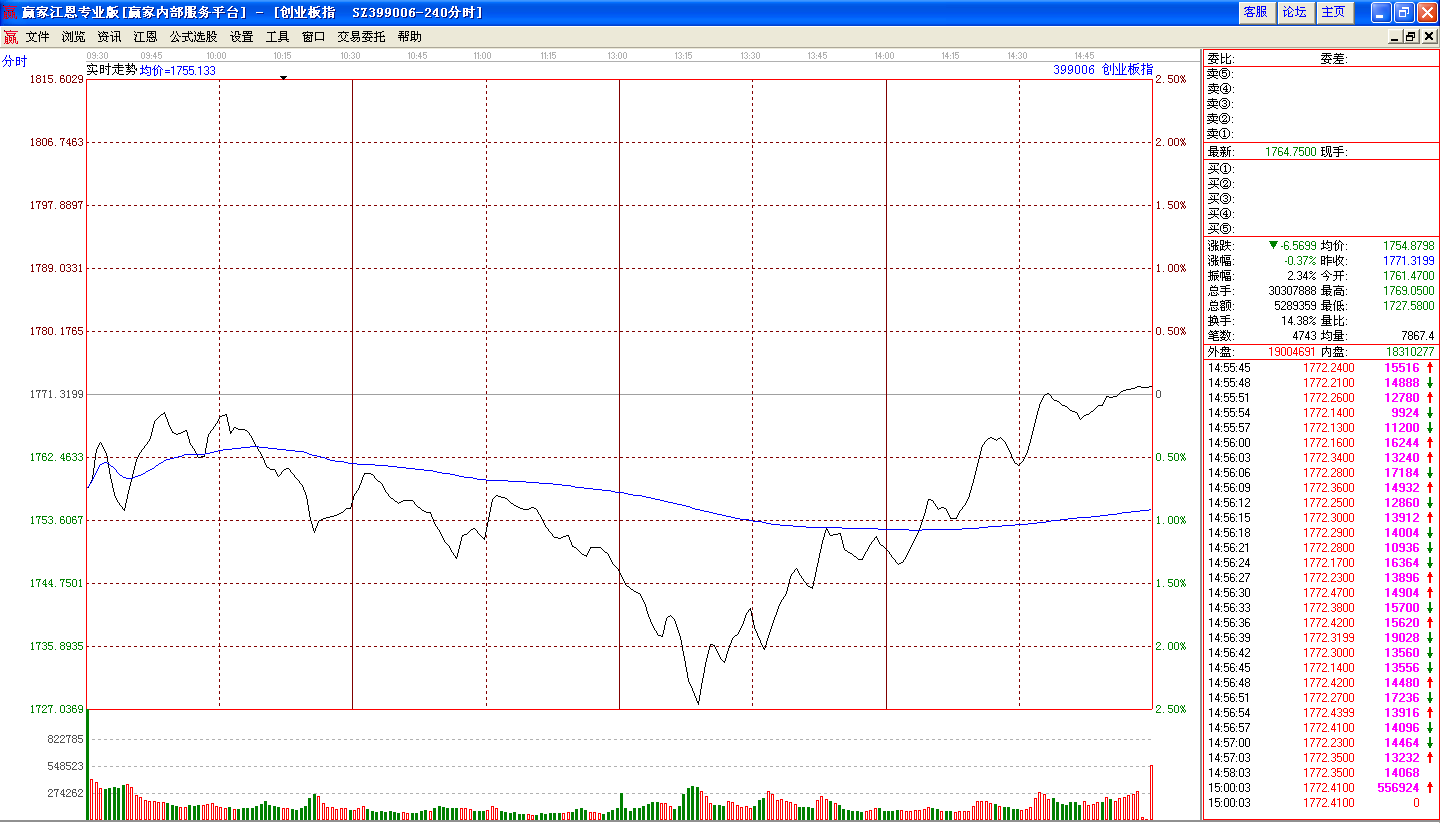Click the 1727.0369 price axis label
The height and width of the screenshot is (823, 1440).
pos(56,709)
